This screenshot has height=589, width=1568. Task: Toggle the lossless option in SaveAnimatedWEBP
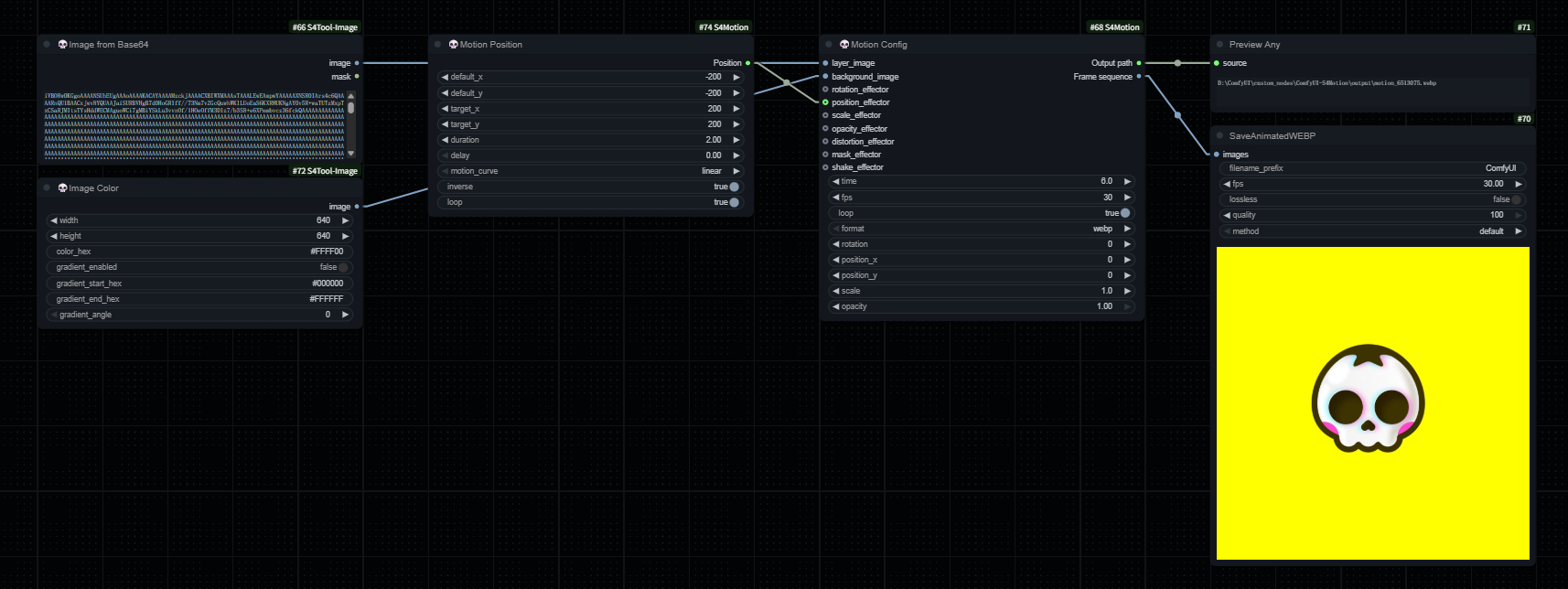[1516, 199]
